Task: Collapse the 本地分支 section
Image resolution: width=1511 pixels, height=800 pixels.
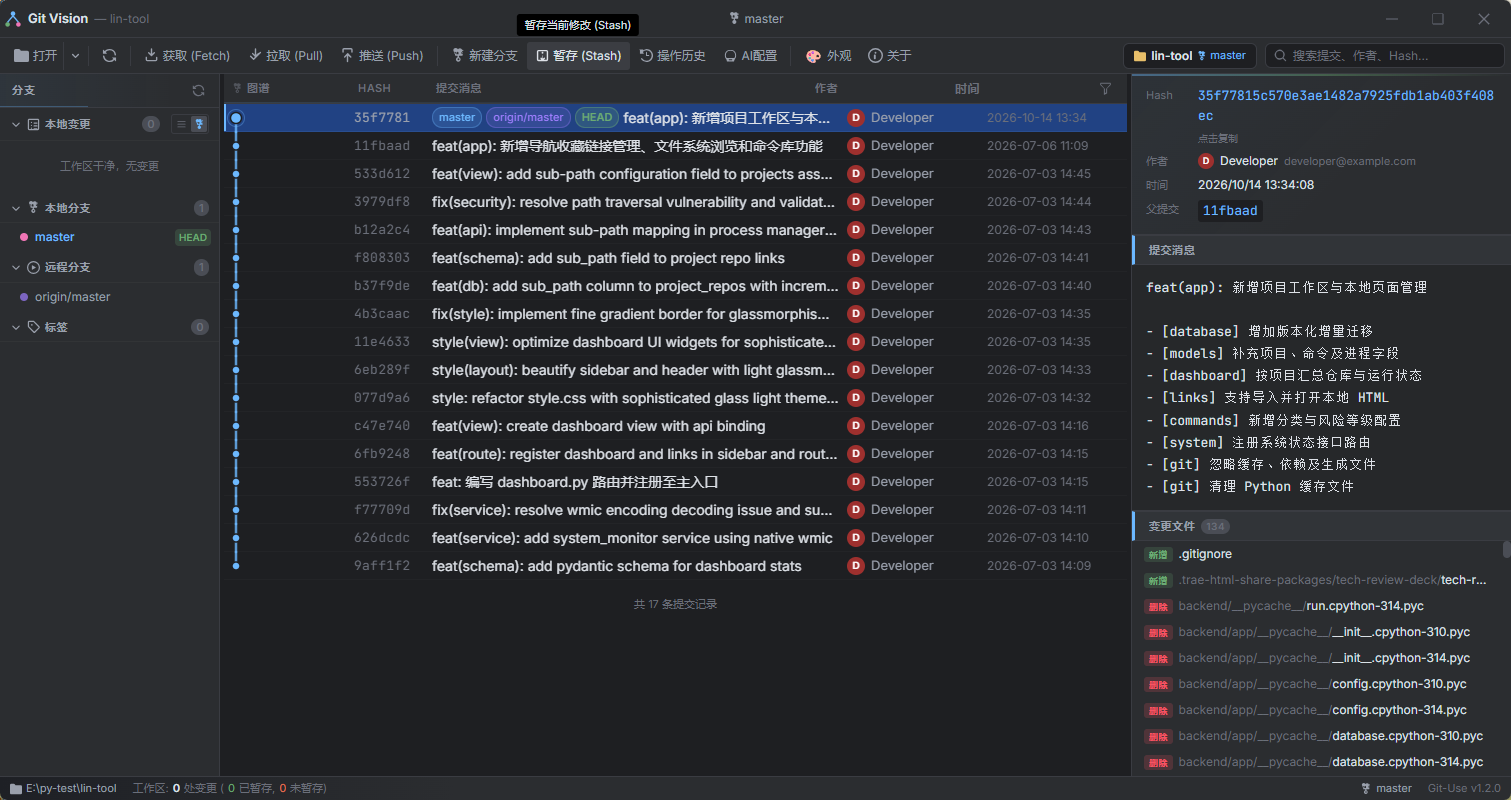Action: pyautogui.click(x=16, y=208)
